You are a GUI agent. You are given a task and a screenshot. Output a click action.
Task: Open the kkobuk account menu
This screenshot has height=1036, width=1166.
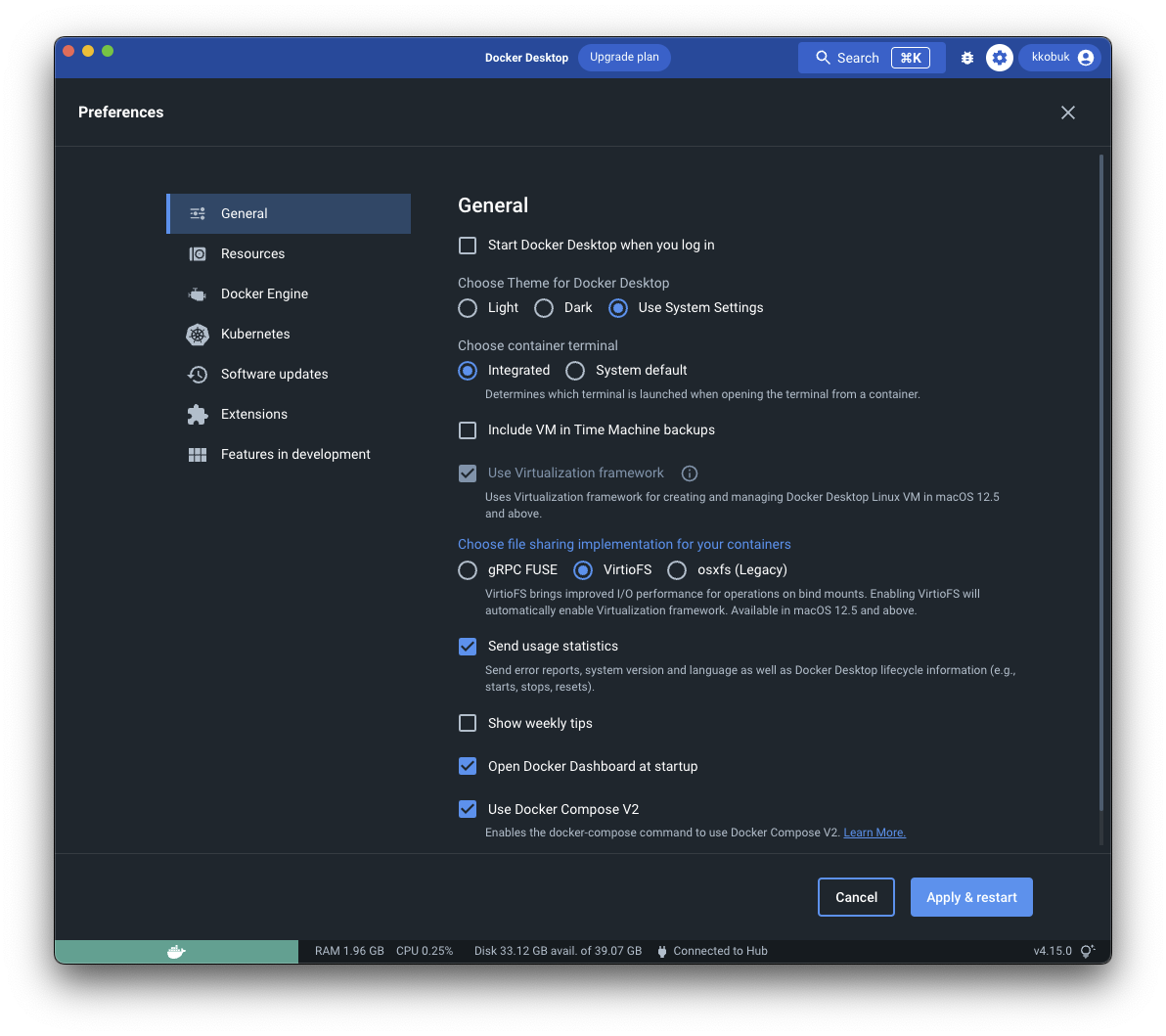coord(1061,58)
